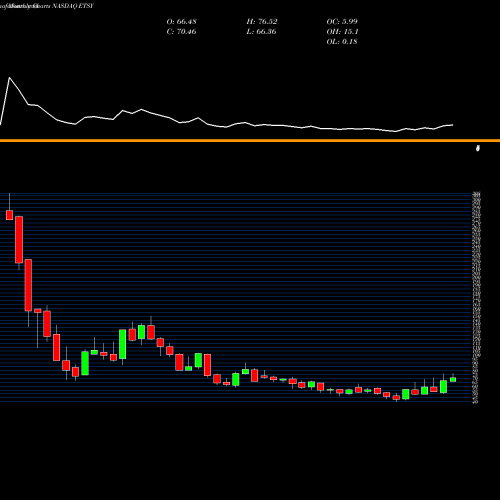Click the peak of the white line chart
This screenshot has width=500, height=500.
[9, 78]
